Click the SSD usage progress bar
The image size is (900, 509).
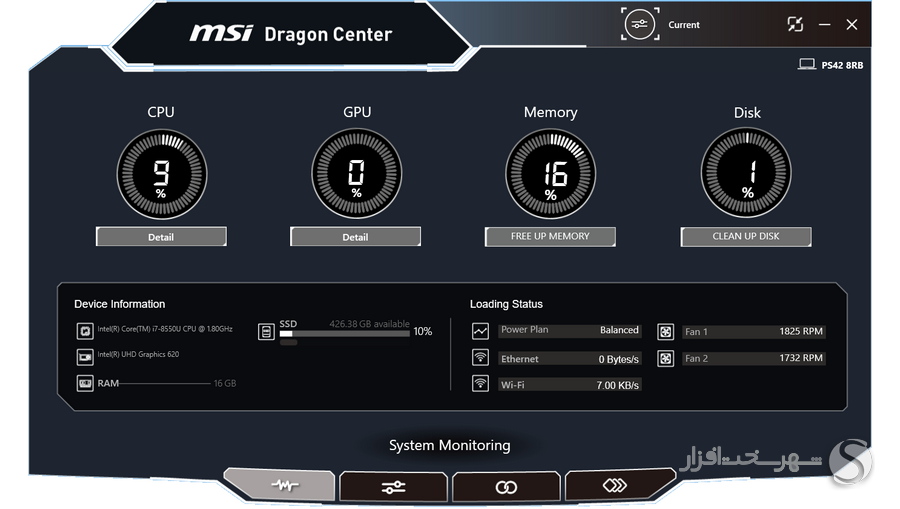coord(344,333)
